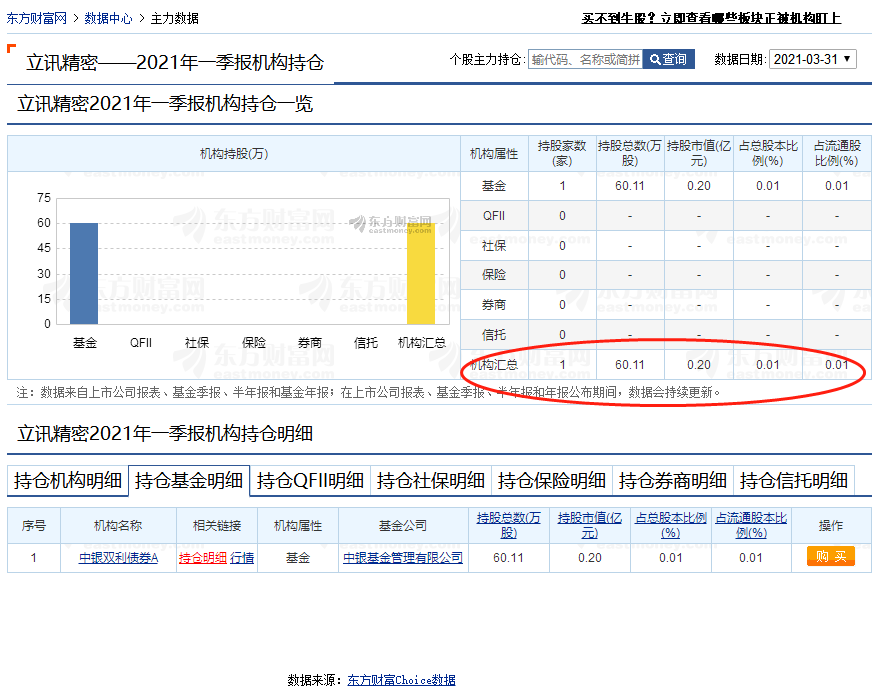This screenshot has height=689, width=877.
Task: Switch to the 持仓基金明细 tab
Action: (189, 480)
